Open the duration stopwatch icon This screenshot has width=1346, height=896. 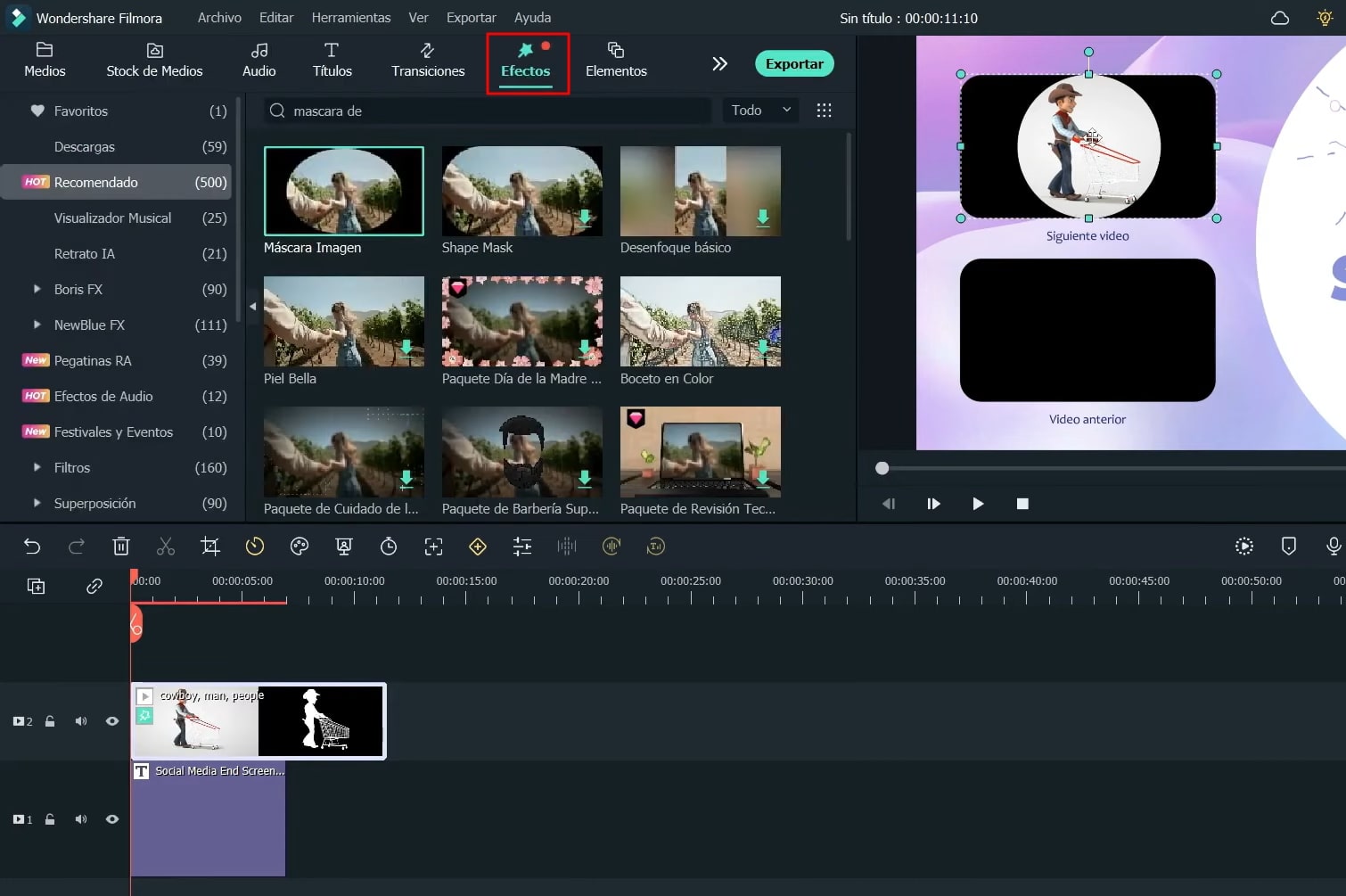389,547
